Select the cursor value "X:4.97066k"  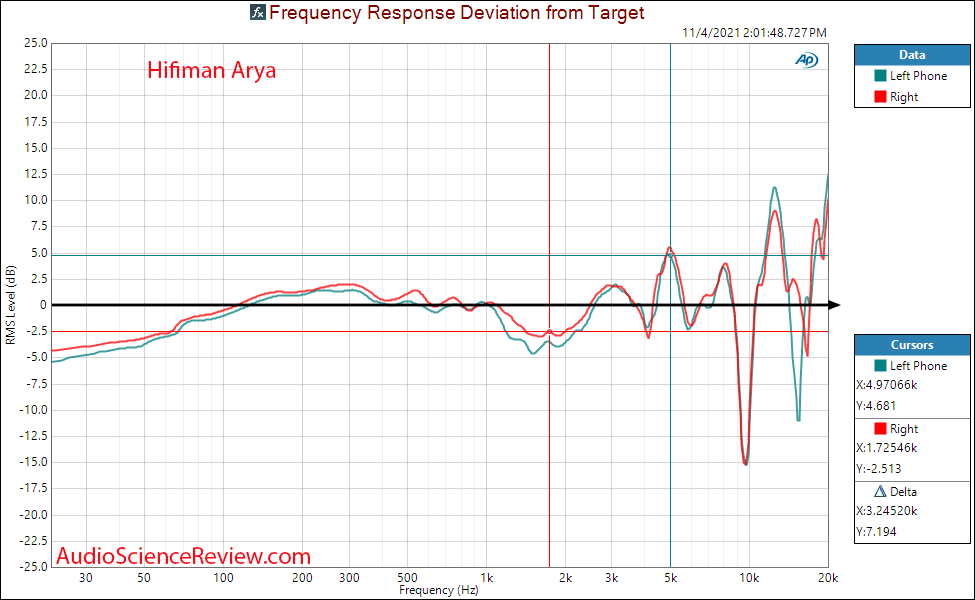[887, 385]
